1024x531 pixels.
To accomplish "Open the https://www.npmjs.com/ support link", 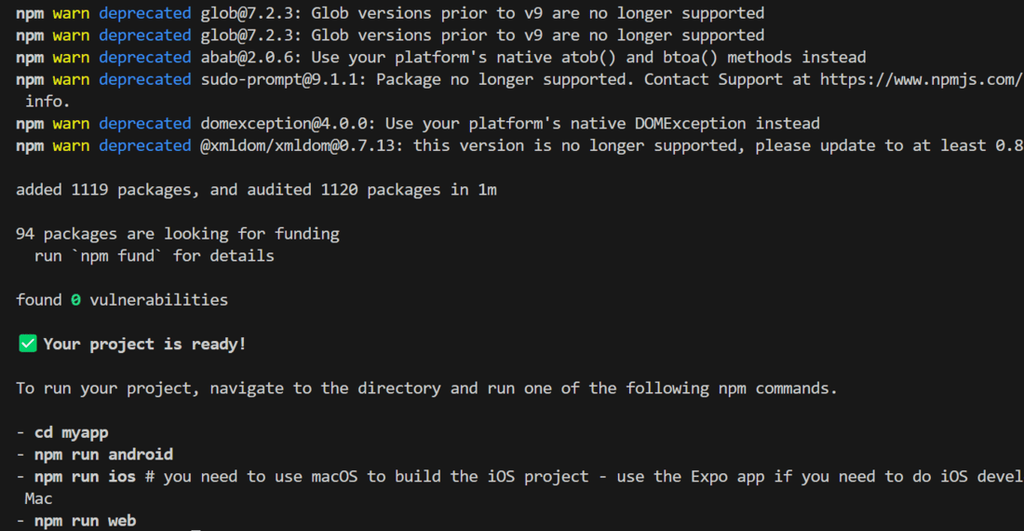I will pos(920,79).
